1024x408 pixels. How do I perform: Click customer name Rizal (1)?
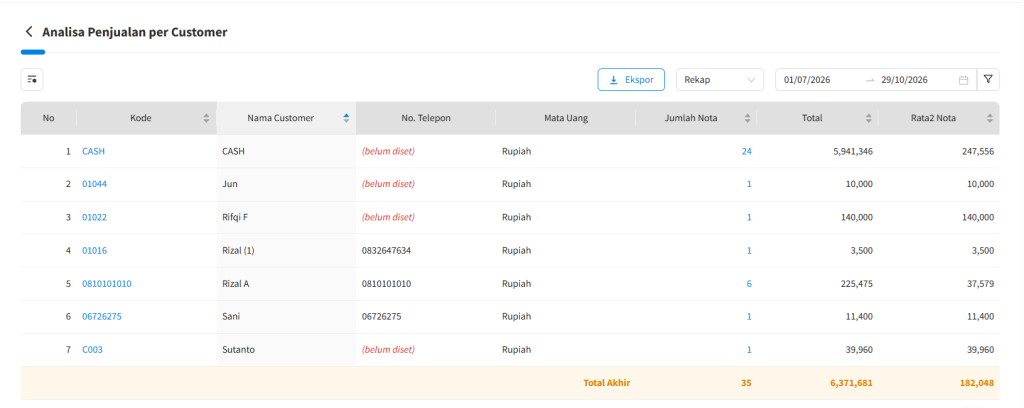(x=238, y=251)
